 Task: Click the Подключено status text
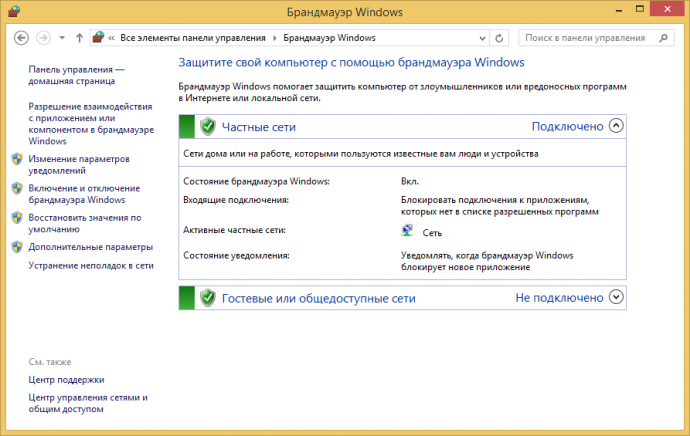(x=567, y=126)
